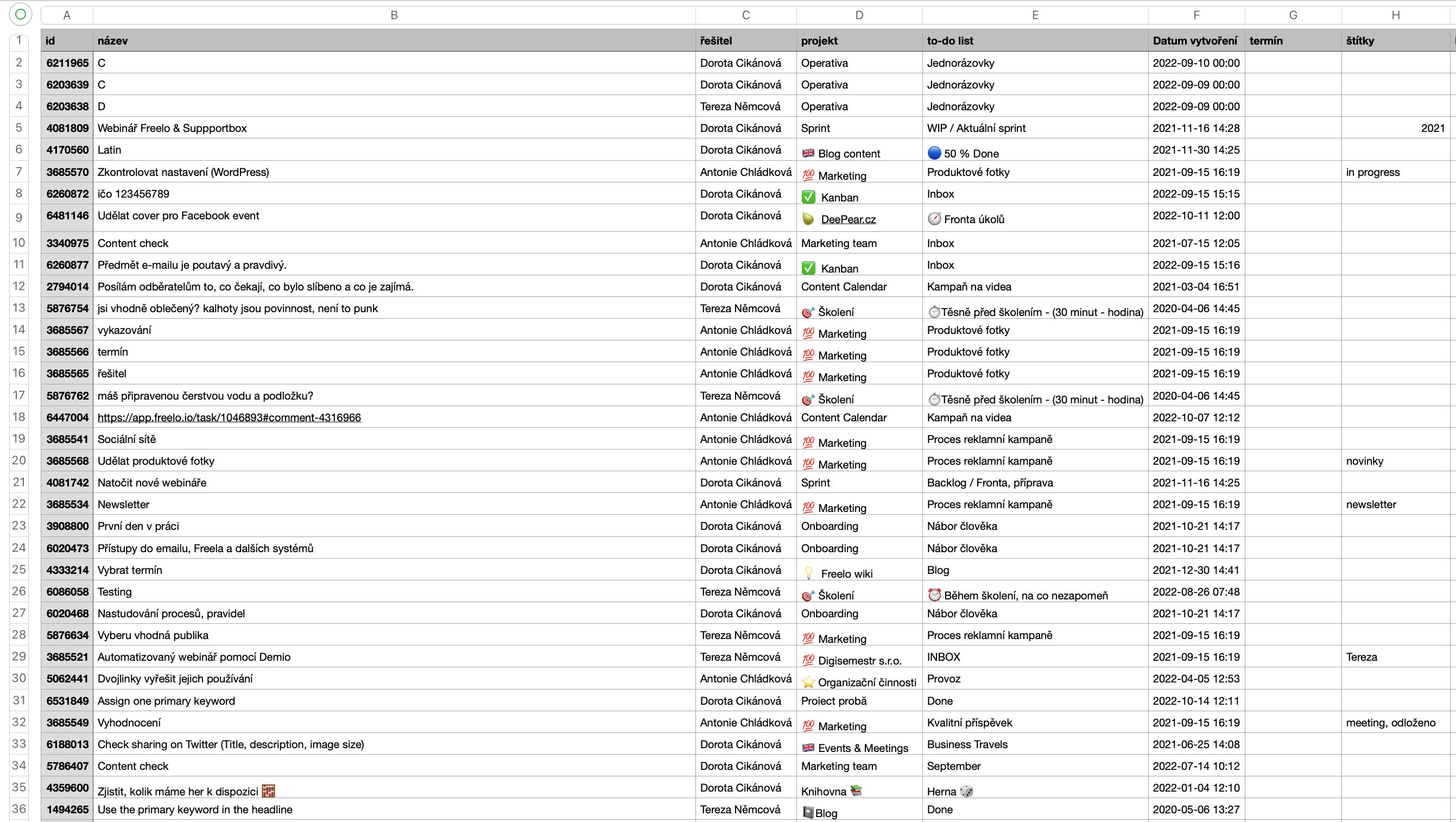The image size is (1456, 822).
Task: Select the 'novinky' tag cell
Action: (1395, 461)
